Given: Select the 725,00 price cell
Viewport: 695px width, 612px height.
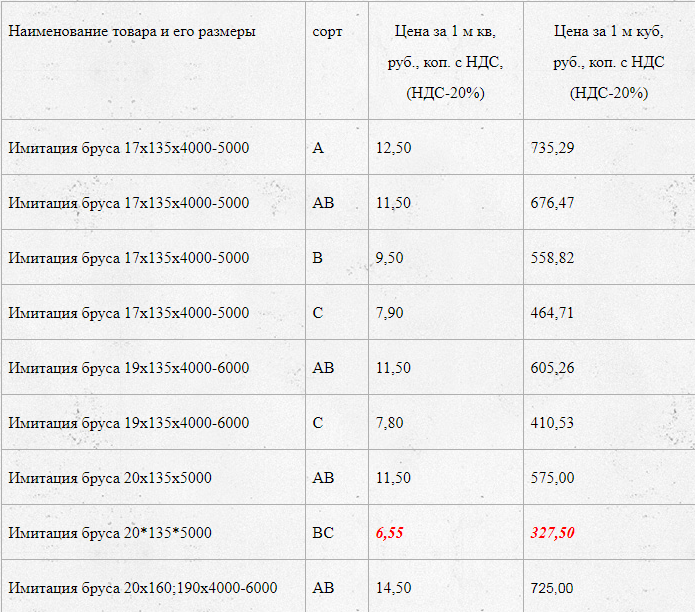Looking at the screenshot, I should 552,588.
